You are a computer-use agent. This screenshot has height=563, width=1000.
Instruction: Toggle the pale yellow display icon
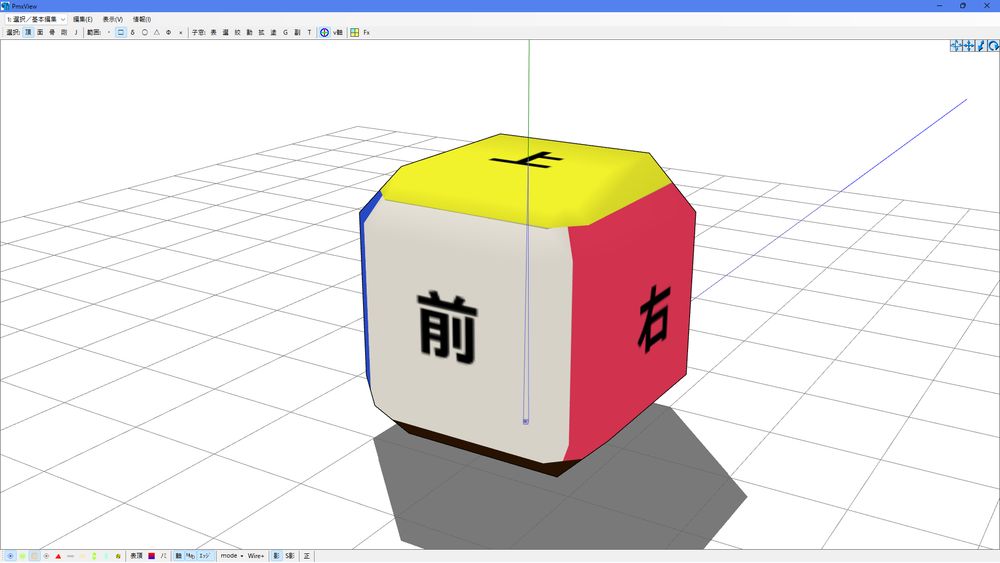click(x=82, y=556)
